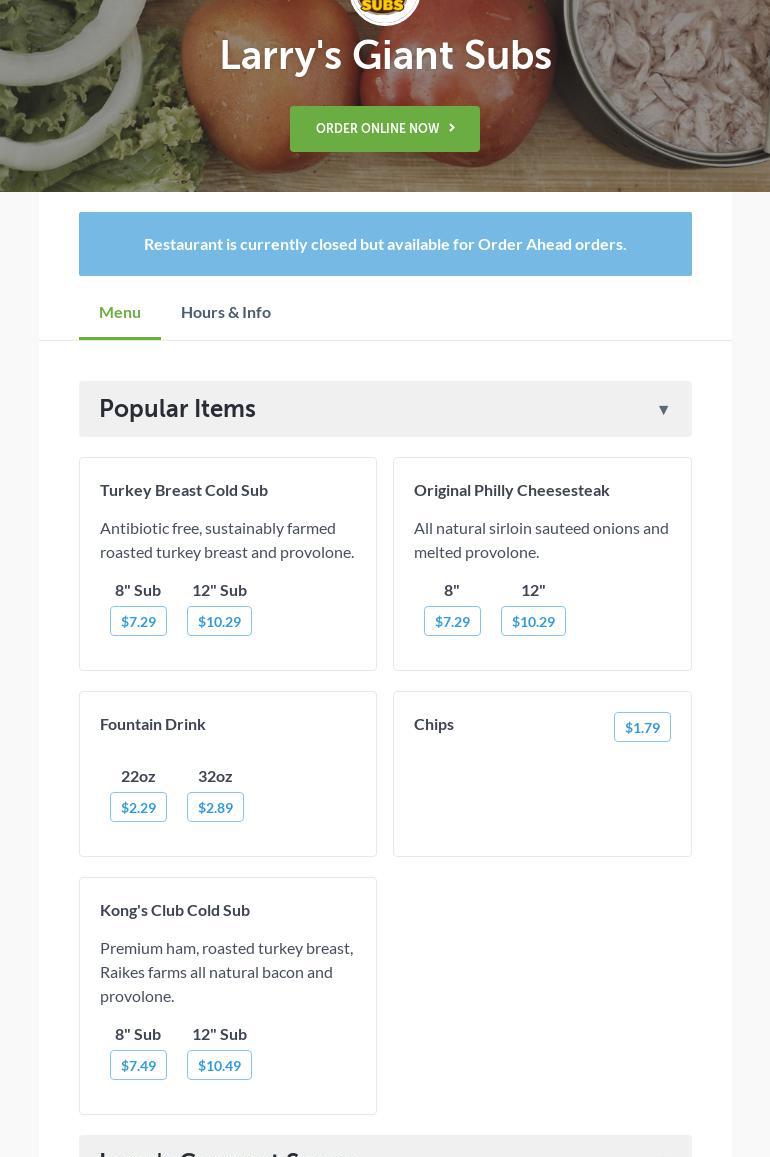Select 8" Original Philly Cheesesteak price

tap(452, 621)
